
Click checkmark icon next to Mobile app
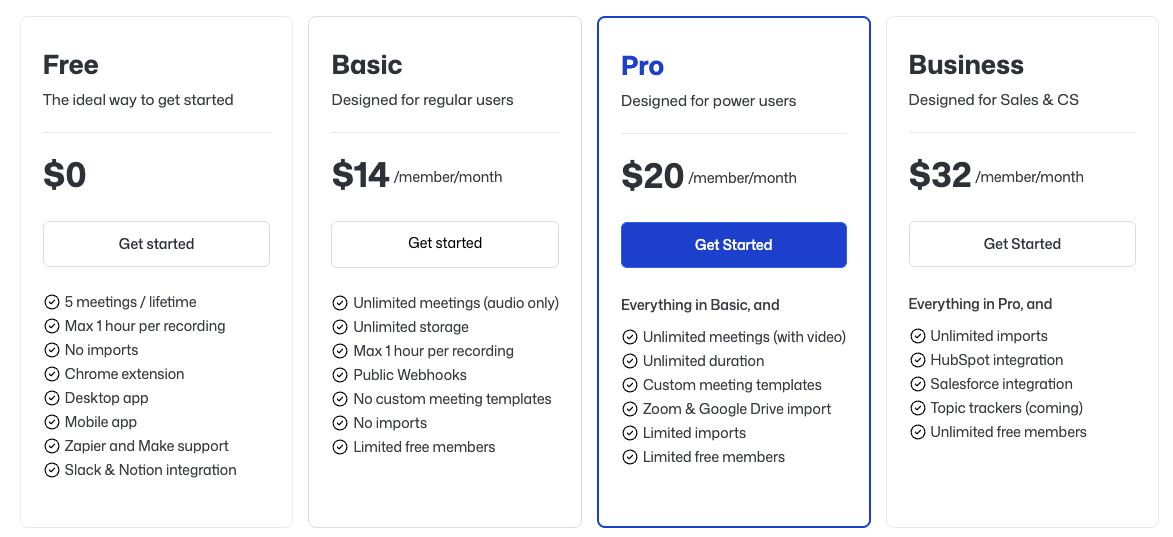coord(52,422)
